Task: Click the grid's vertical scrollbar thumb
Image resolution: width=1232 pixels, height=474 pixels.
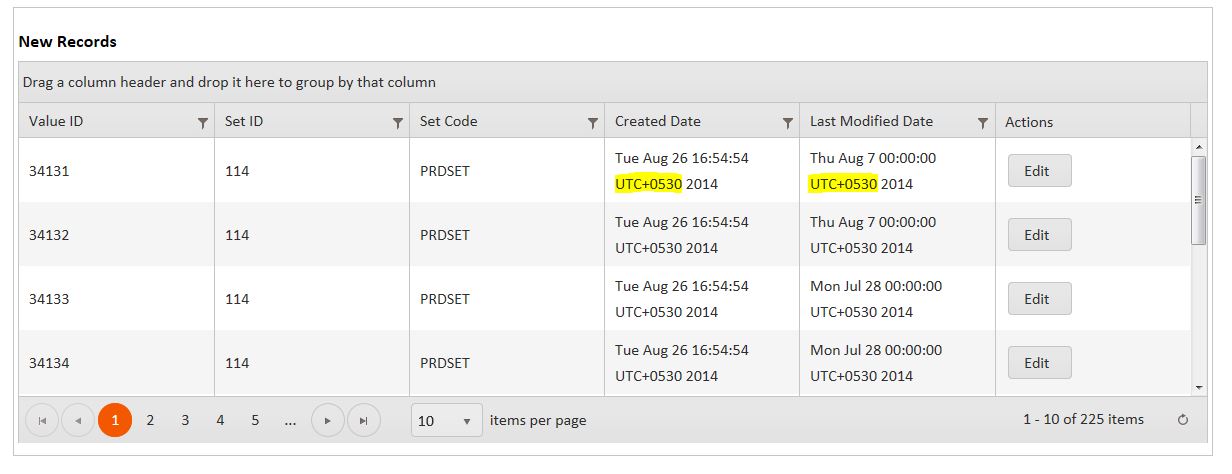Action: (1200, 200)
